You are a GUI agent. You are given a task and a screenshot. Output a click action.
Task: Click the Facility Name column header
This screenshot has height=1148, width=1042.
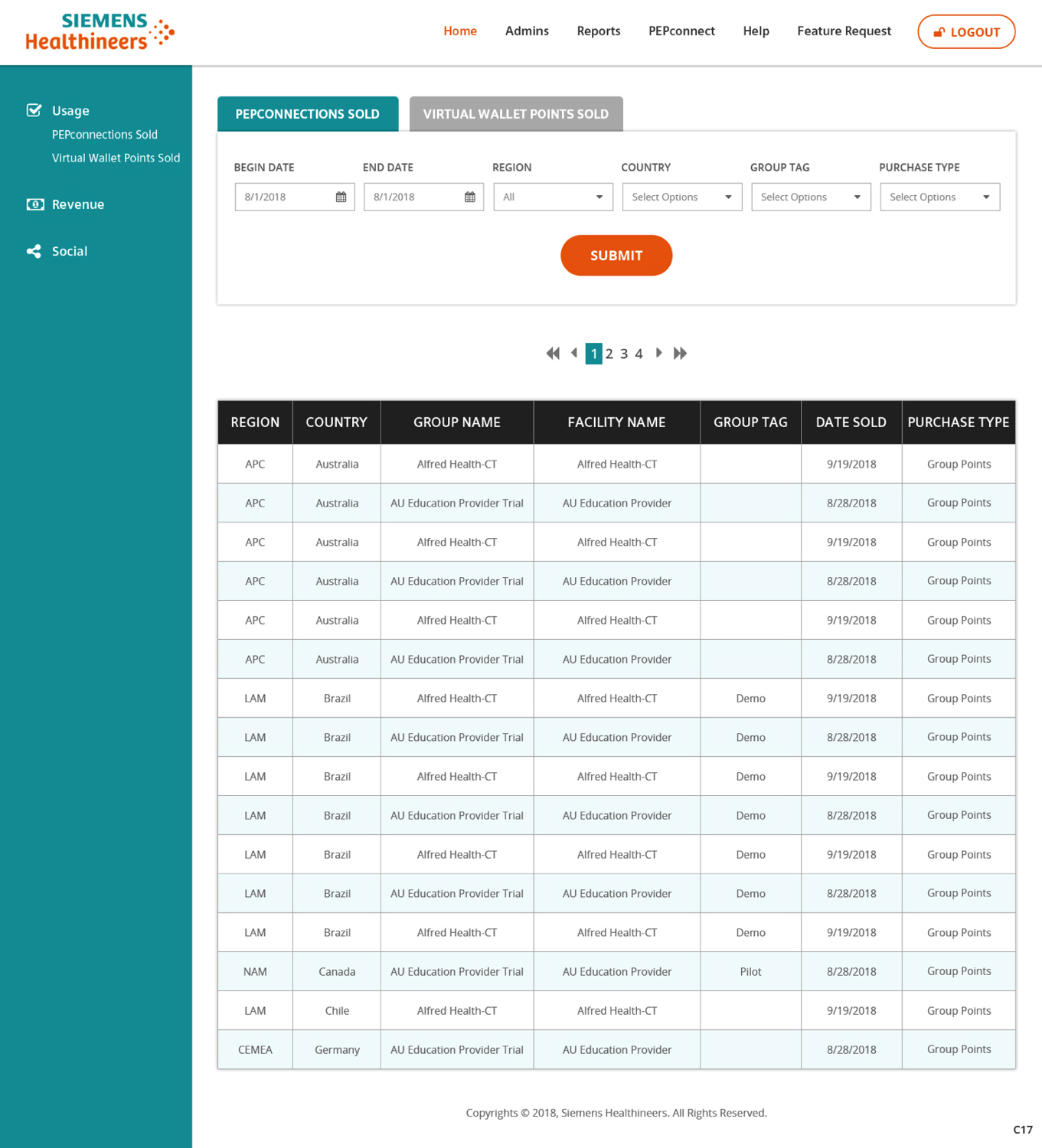pos(617,422)
